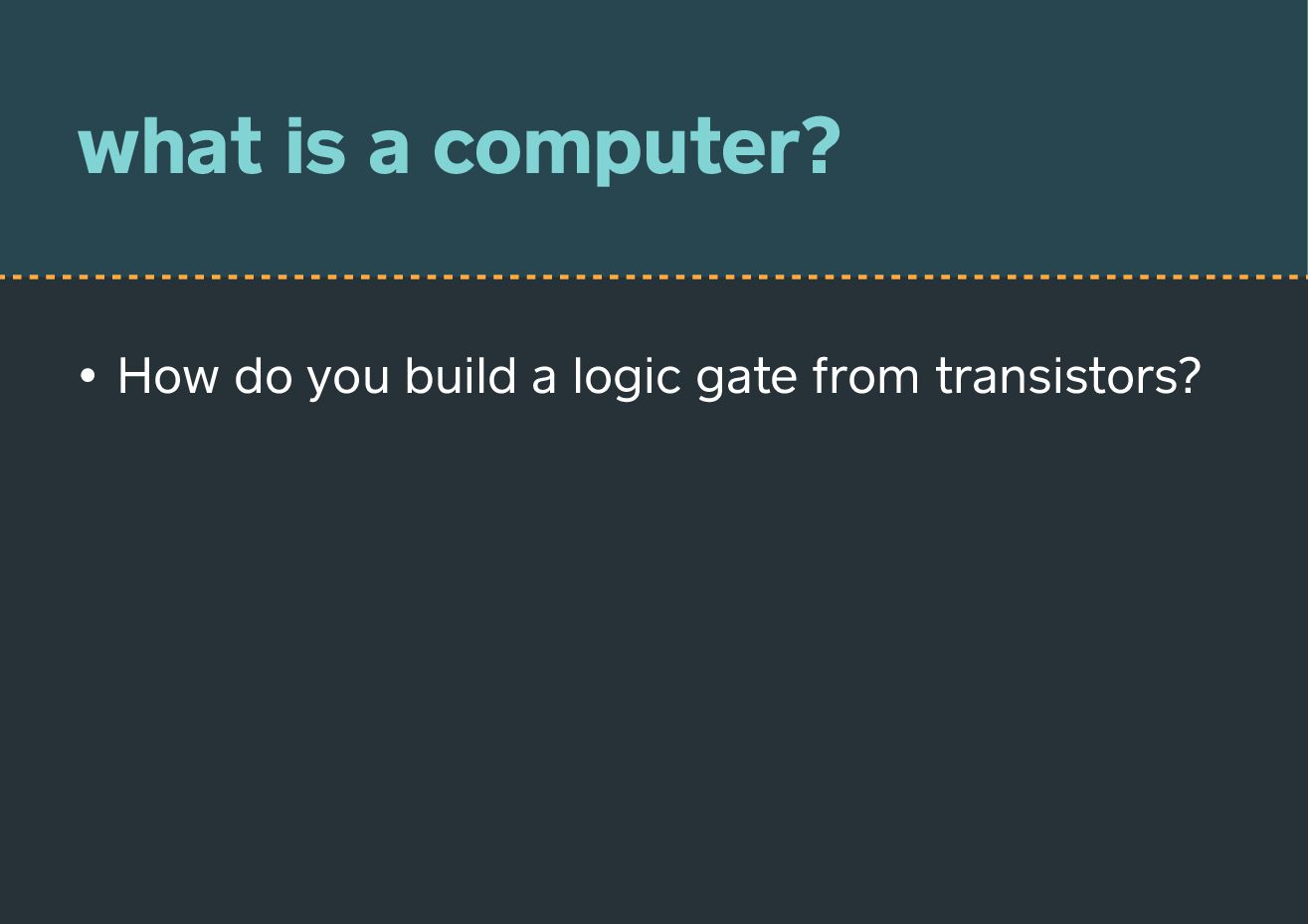The height and width of the screenshot is (924, 1308).
Task: Click the word "what" in the title
Action: point(169,146)
